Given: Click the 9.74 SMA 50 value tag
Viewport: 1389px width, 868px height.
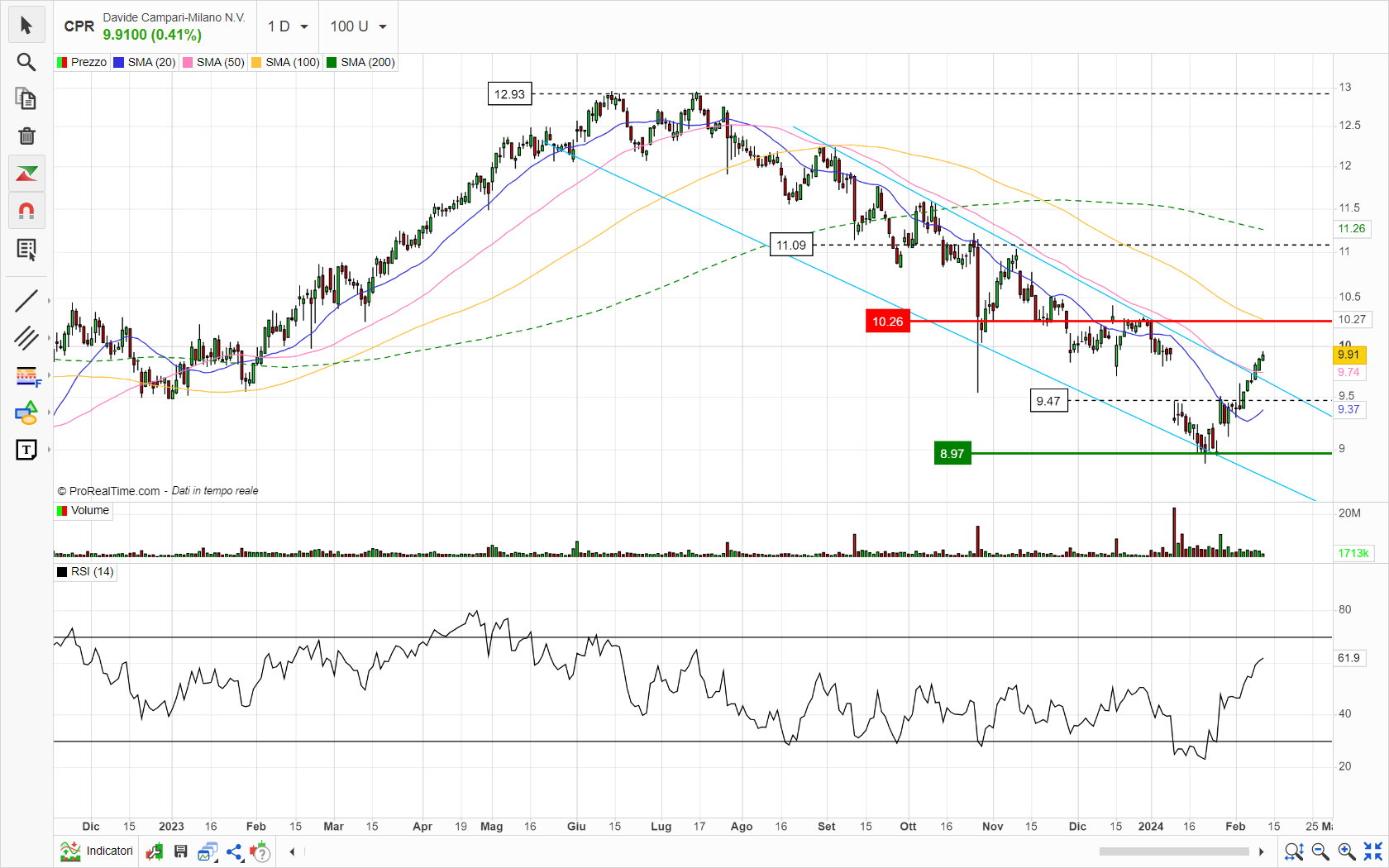Looking at the screenshot, I should tap(1348, 373).
